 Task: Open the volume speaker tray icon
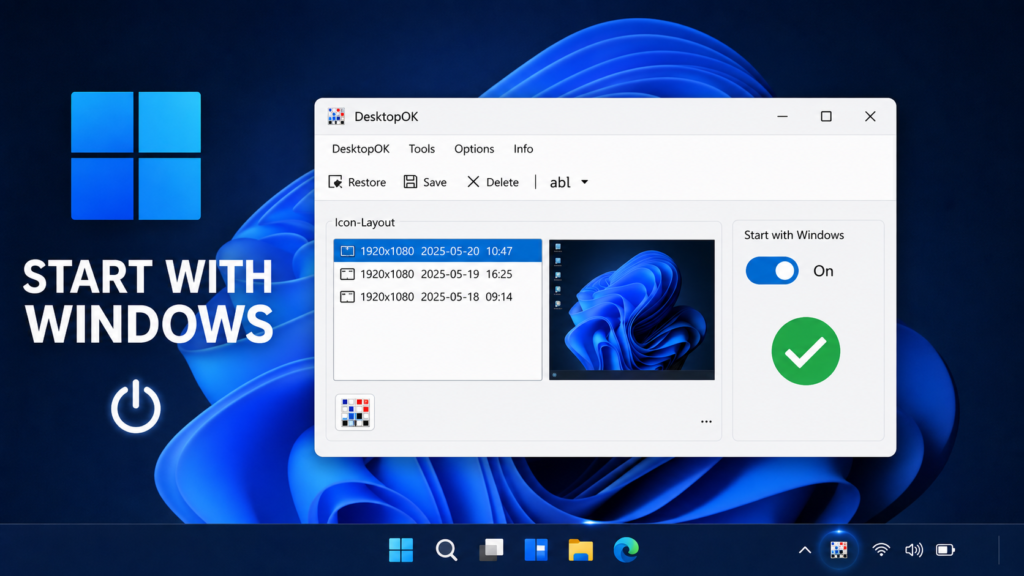click(914, 550)
